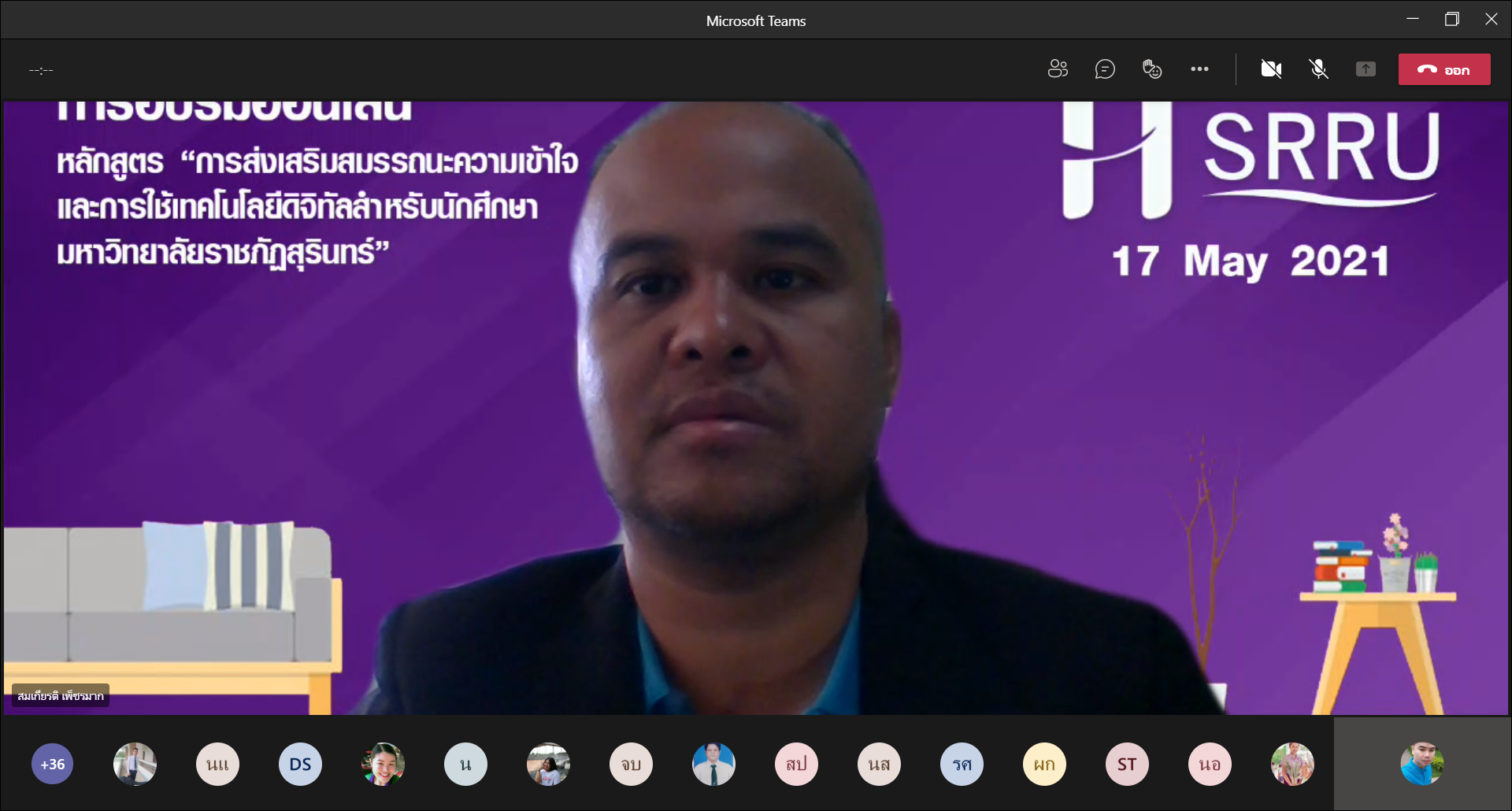Open the meeting chat icon
Screen dimensions: 1512x811
click(1105, 69)
